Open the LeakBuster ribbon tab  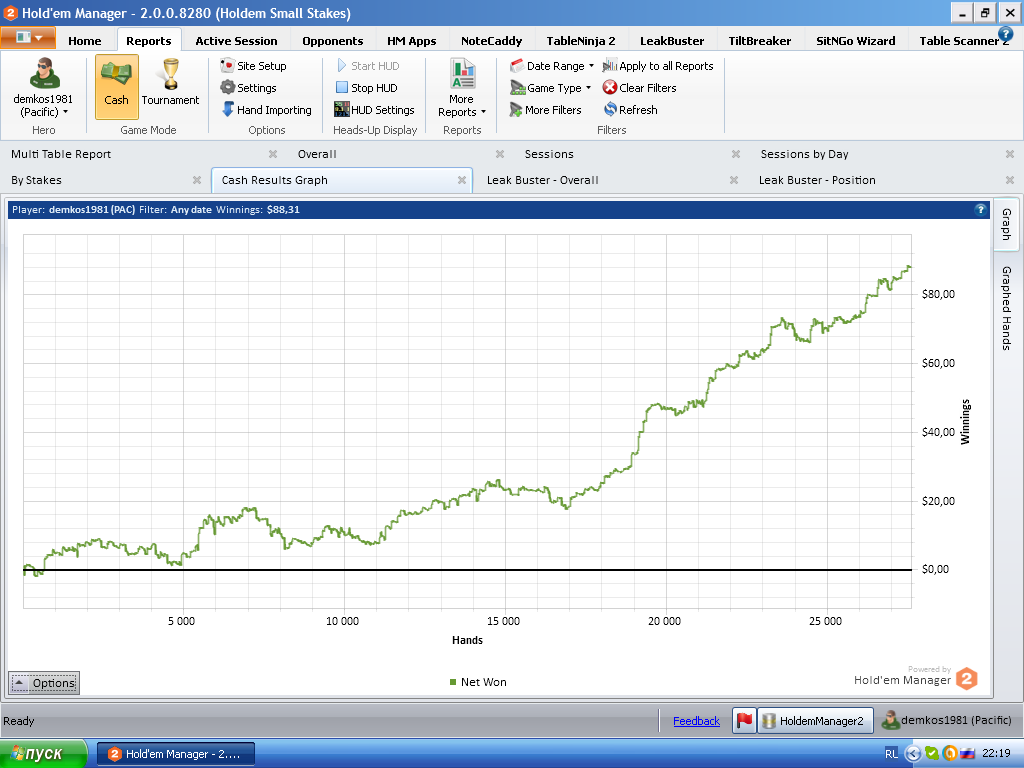point(672,40)
